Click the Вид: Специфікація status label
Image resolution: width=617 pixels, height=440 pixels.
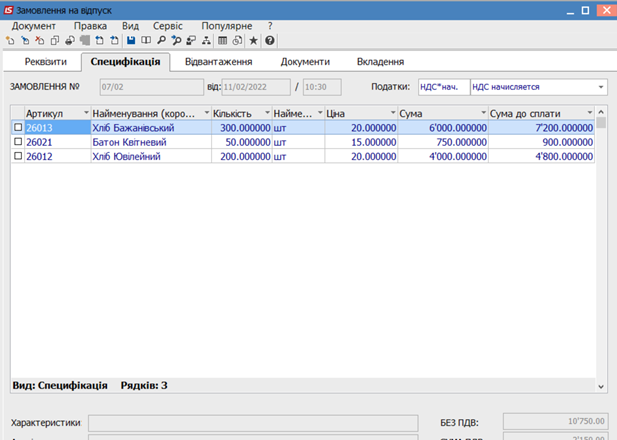coord(60,385)
